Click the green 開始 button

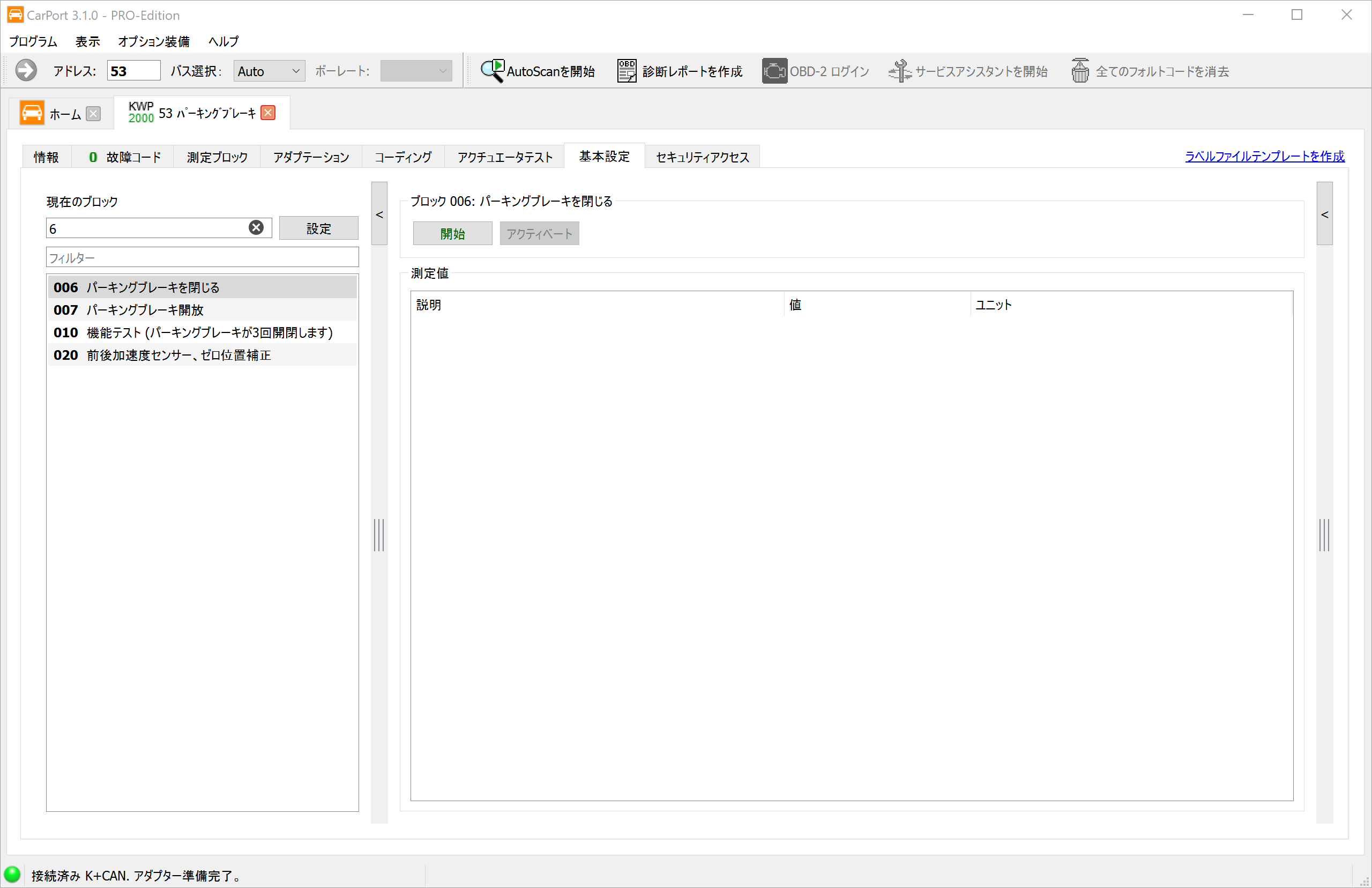pos(453,234)
